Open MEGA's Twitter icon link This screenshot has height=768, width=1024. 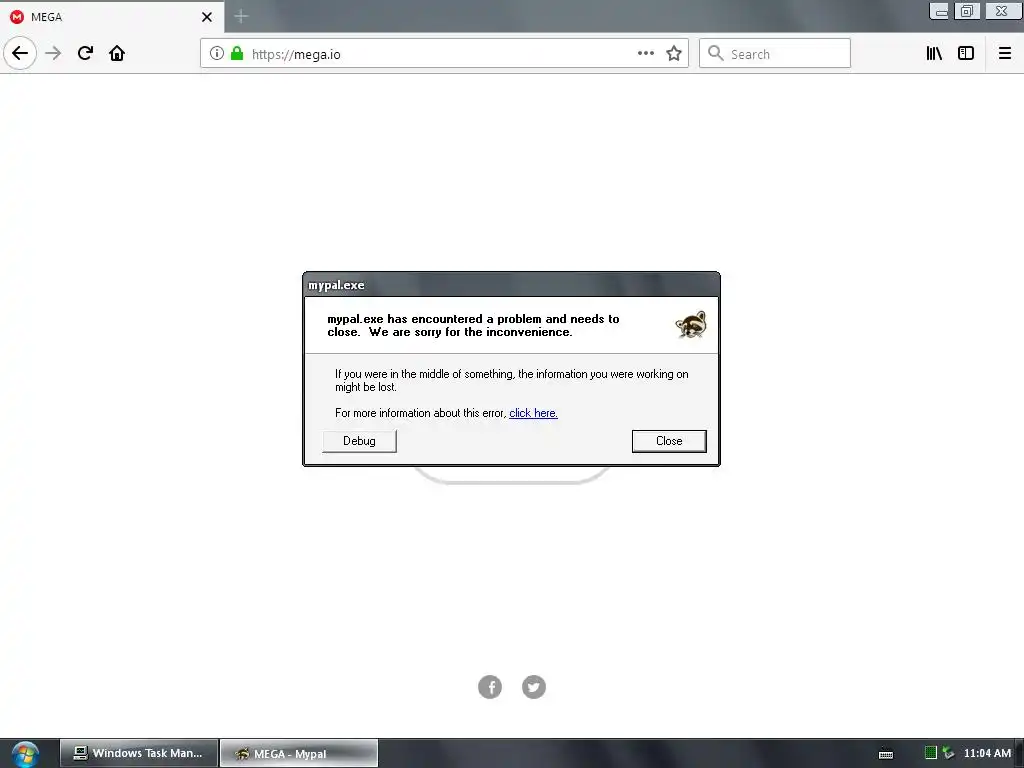coord(534,687)
